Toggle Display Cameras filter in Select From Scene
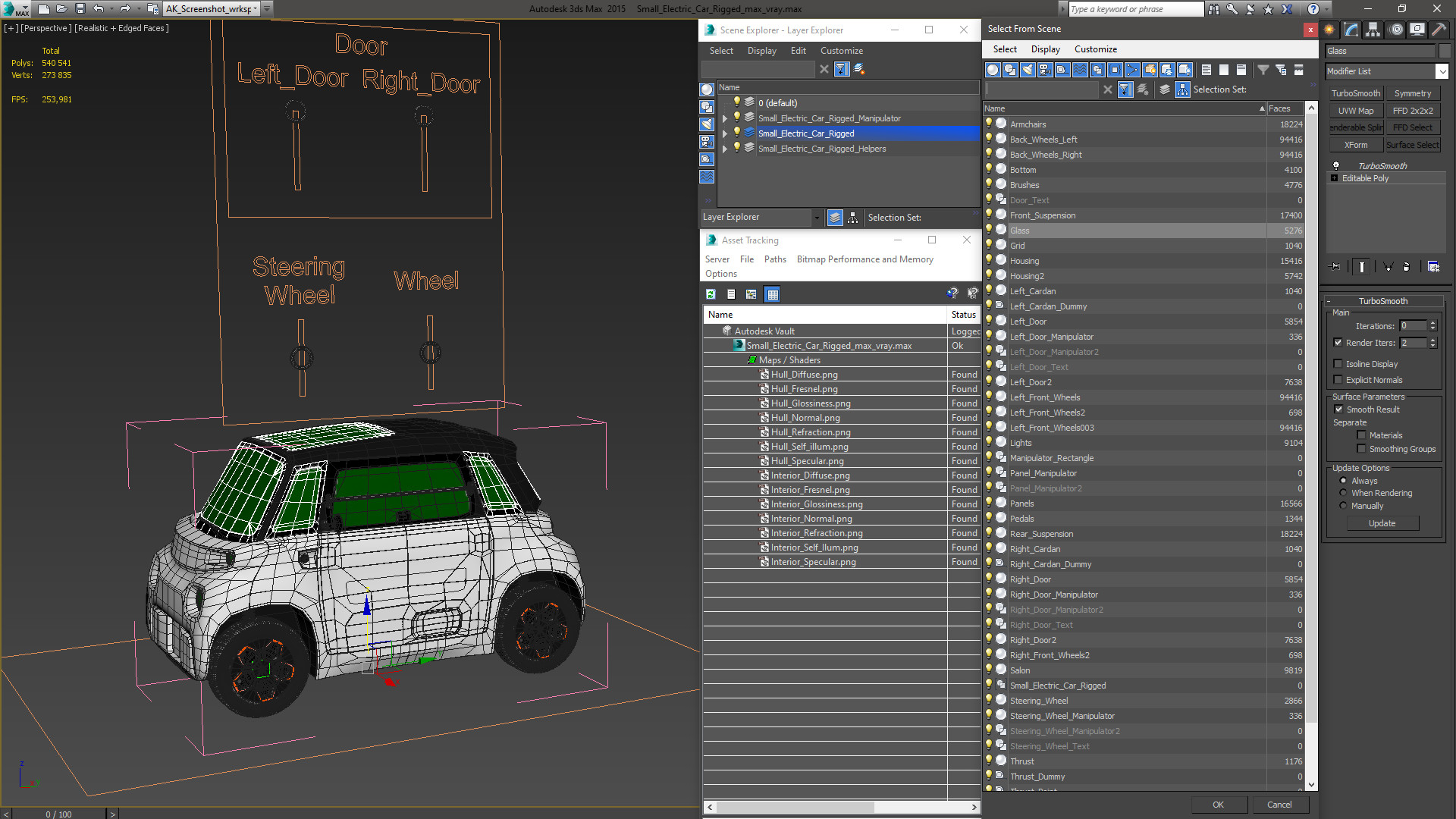The image size is (1456, 819). point(1045,70)
